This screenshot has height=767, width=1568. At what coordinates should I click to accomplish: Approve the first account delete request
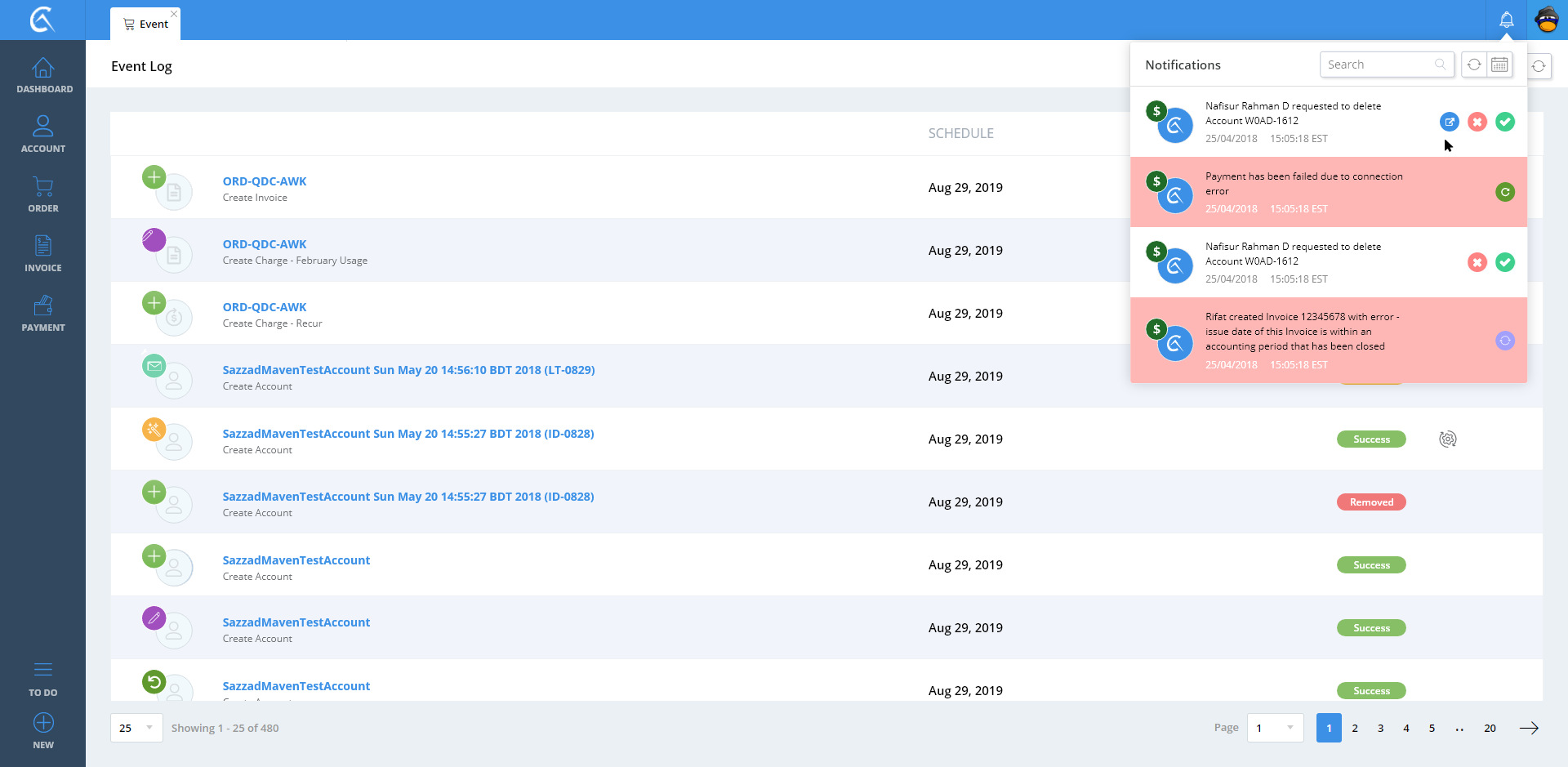pyautogui.click(x=1504, y=122)
